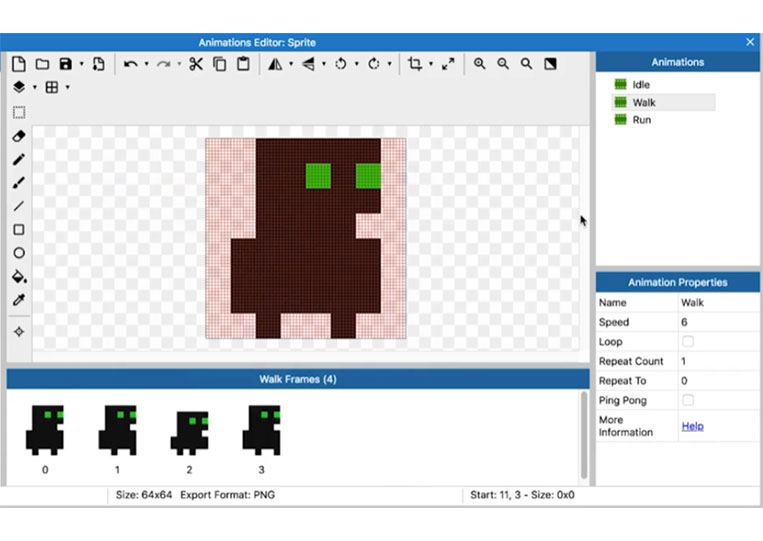
Task: Undo the last action
Action: pos(130,64)
